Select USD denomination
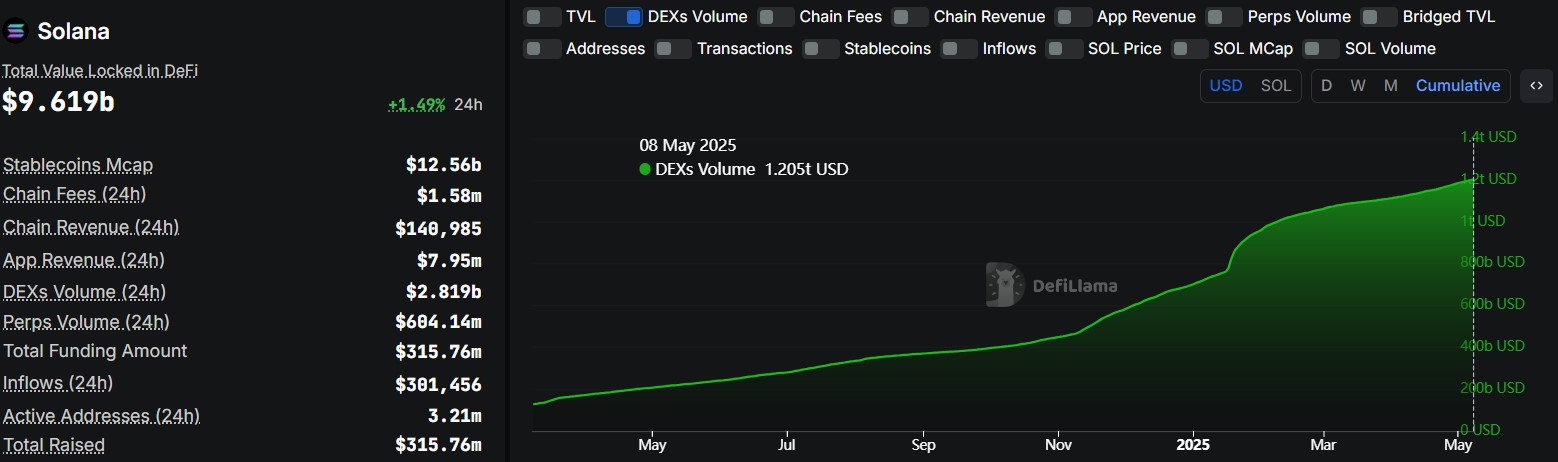Viewport: 1558px width, 462px height. tap(1226, 86)
